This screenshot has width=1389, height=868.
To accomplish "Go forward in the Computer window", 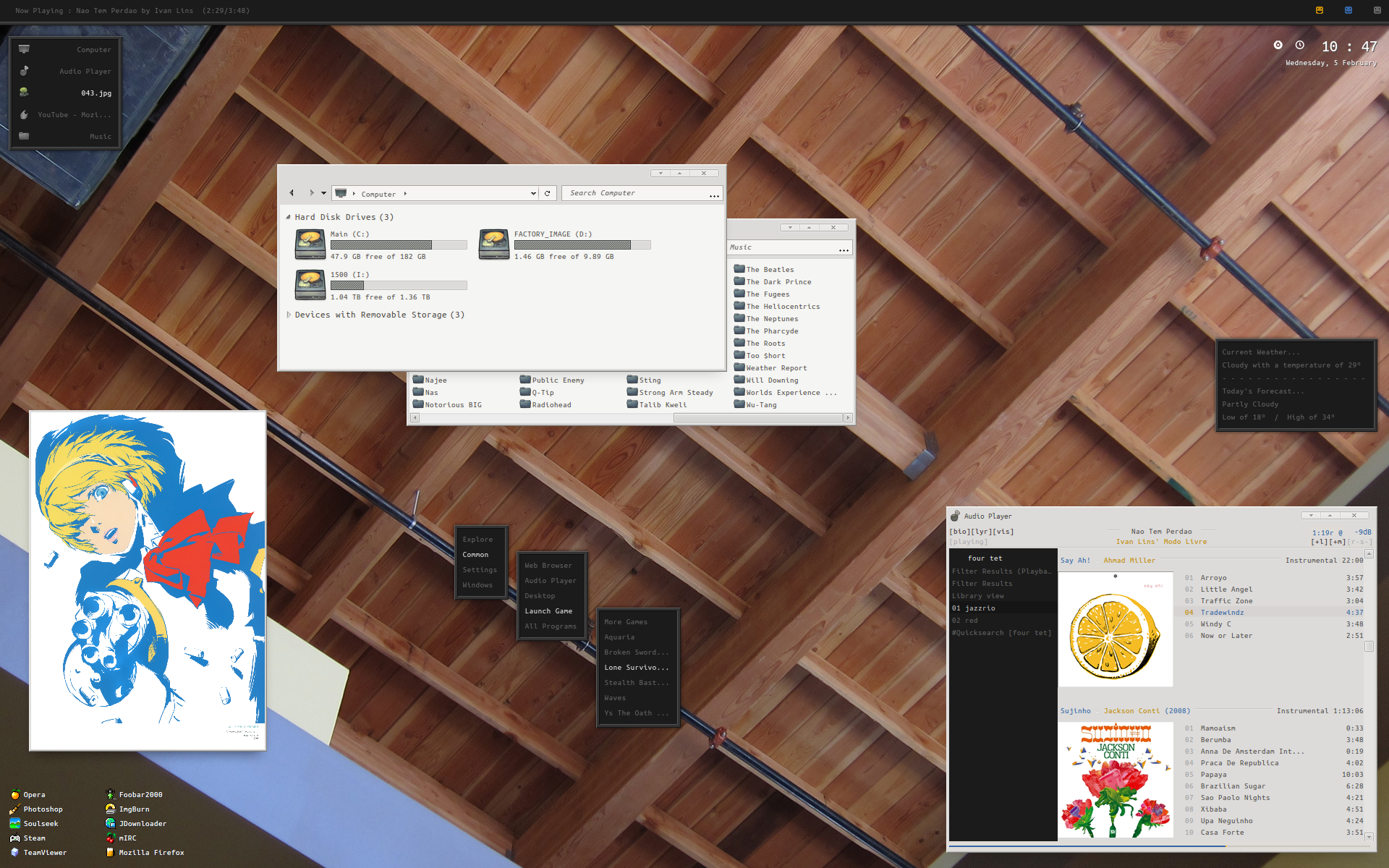I will coord(311,193).
